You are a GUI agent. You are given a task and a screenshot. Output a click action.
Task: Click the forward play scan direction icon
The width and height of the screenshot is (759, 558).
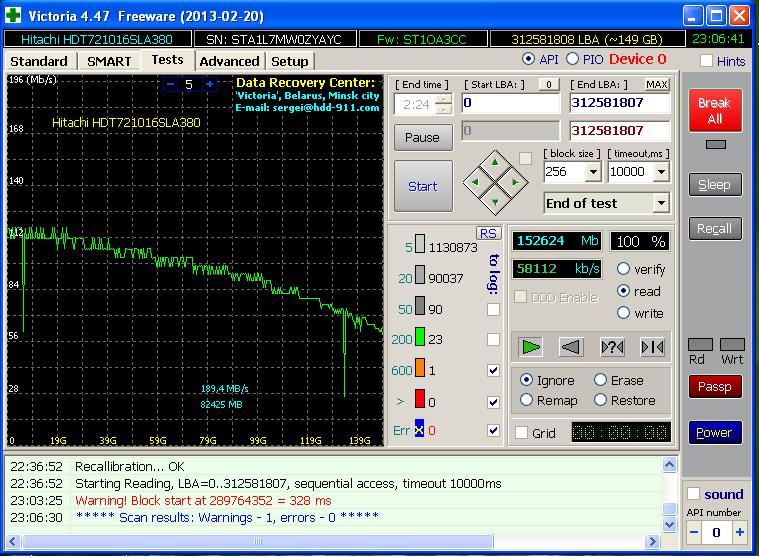click(x=532, y=346)
